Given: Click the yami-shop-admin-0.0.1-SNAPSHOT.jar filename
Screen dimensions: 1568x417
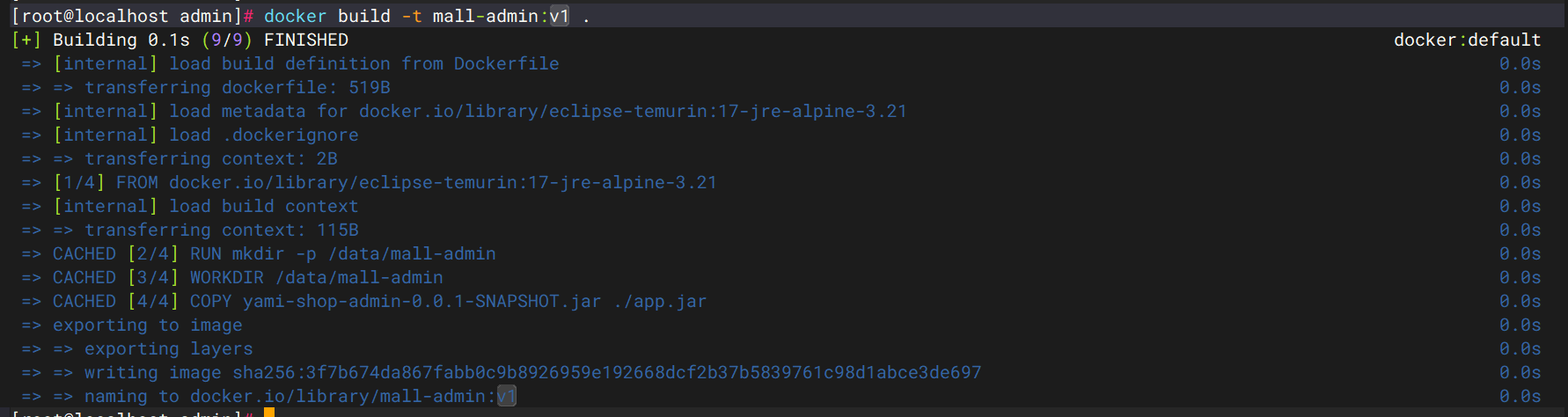Looking at the screenshot, I should [422, 301].
